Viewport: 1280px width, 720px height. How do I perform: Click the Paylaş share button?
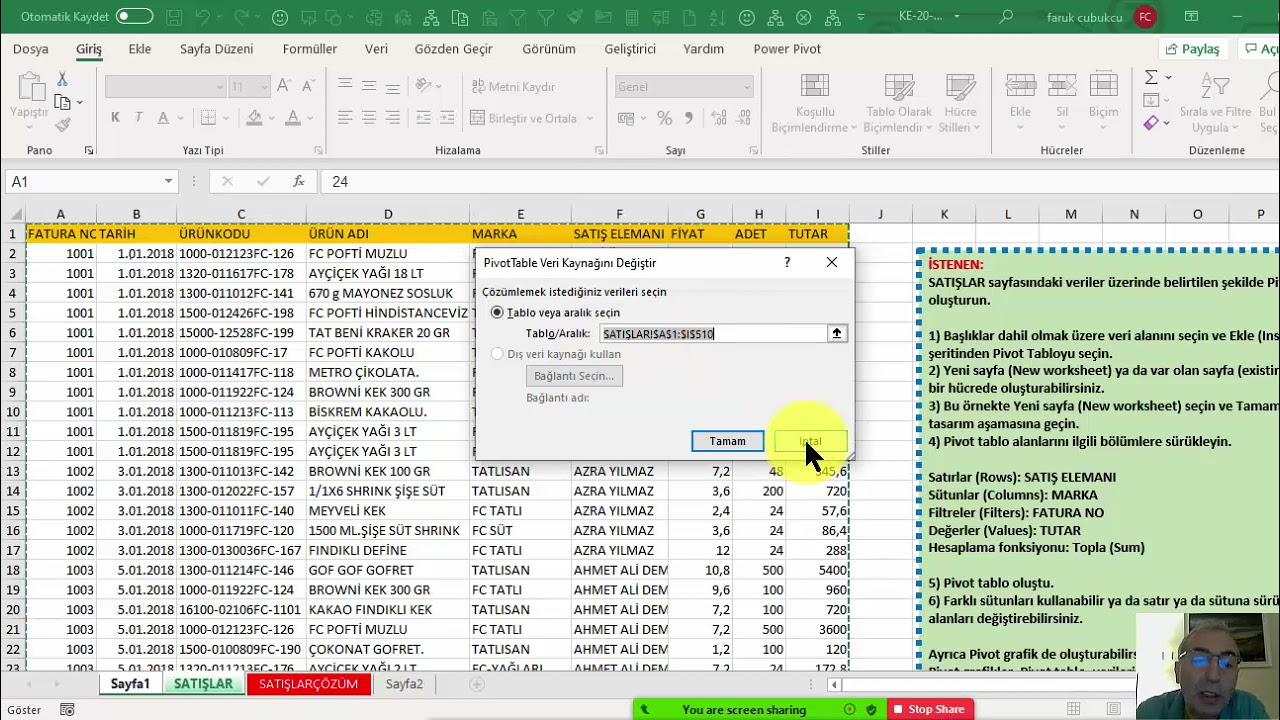point(1192,49)
